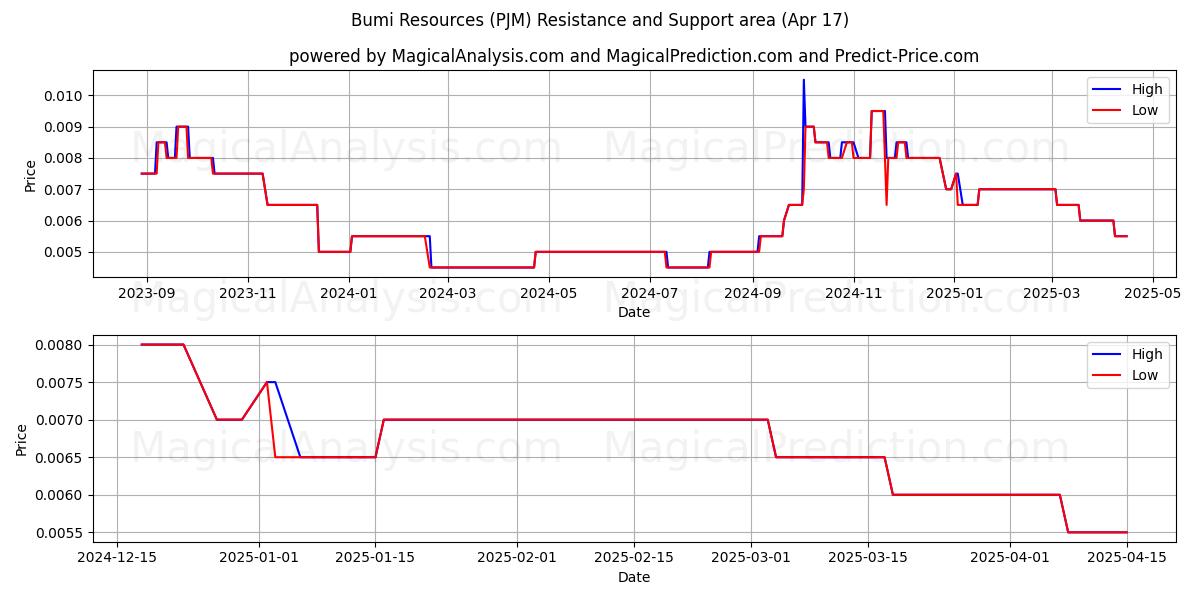The height and width of the screenshot is (600, 1200).
Task: Click the 2024-07 date tick label
Action: coord(650,294)
